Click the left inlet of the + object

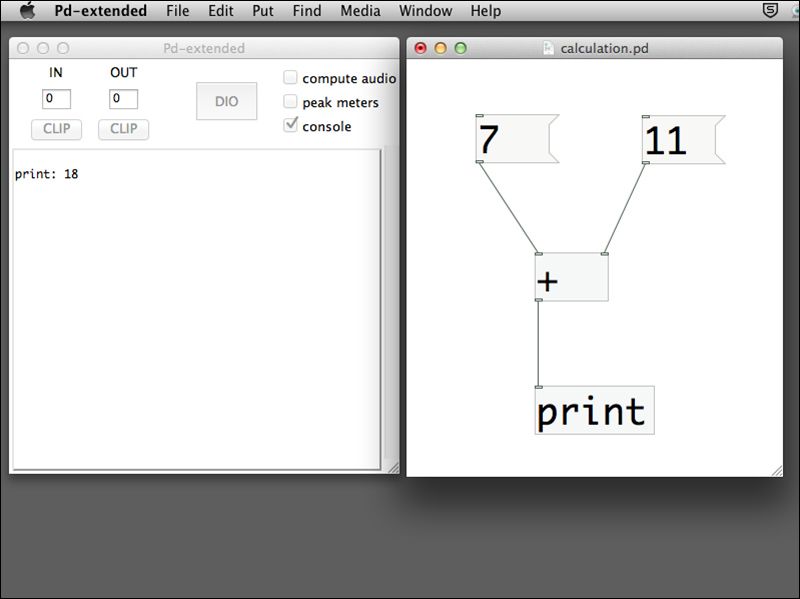tap(539, 254)
